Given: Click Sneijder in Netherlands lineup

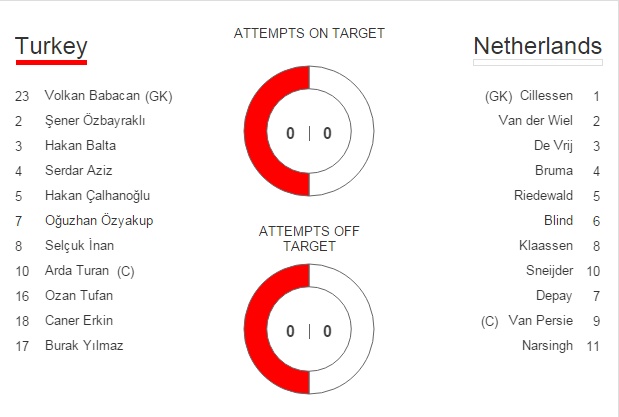Looking at the screenshot, I should (x=551, y=271).
